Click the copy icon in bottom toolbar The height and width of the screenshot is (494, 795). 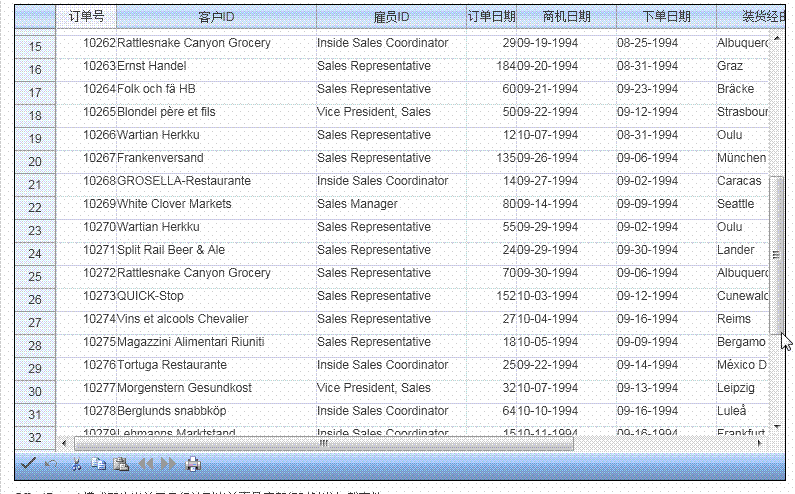[98, 464]
